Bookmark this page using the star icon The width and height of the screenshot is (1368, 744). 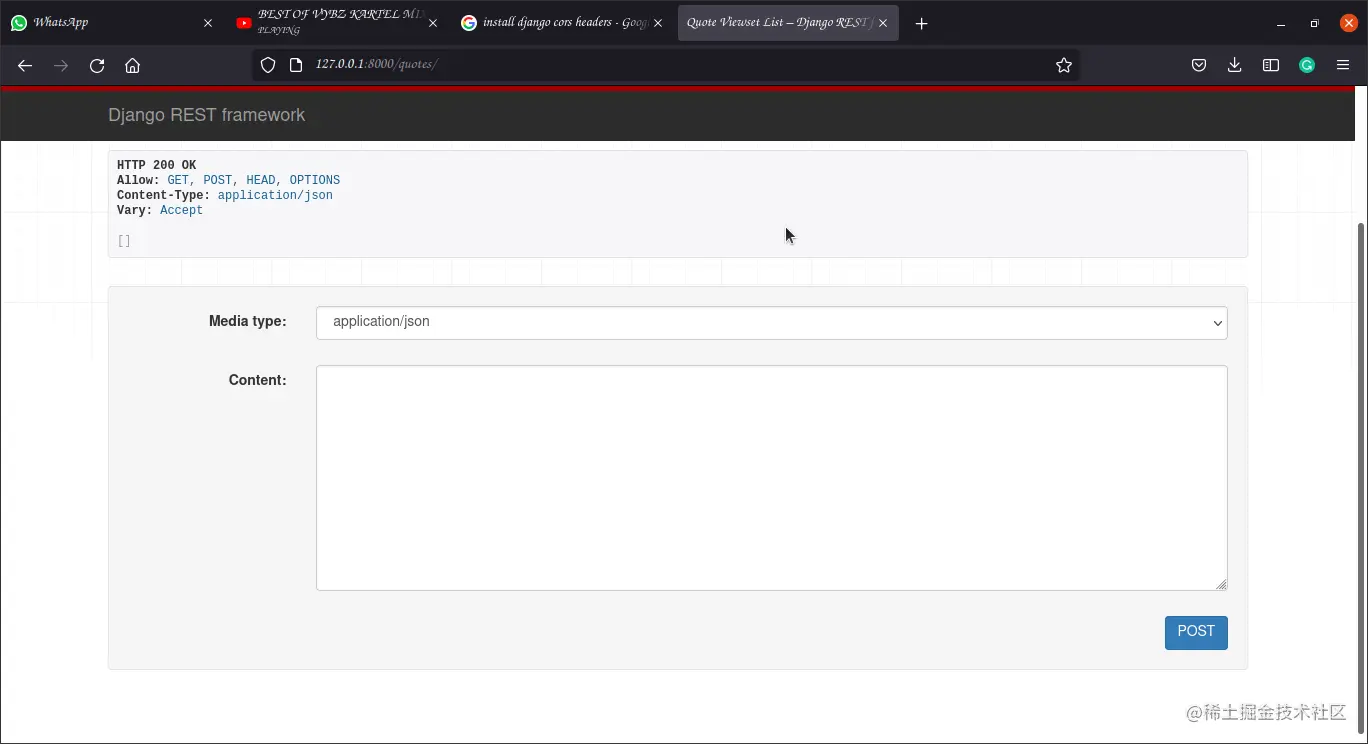tap(1063, 65)
